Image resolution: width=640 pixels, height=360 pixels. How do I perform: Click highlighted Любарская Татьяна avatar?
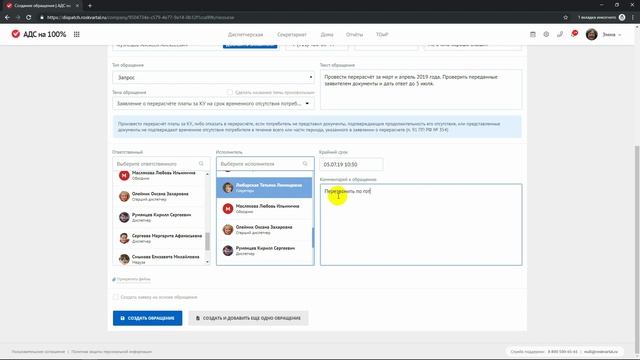228,188
